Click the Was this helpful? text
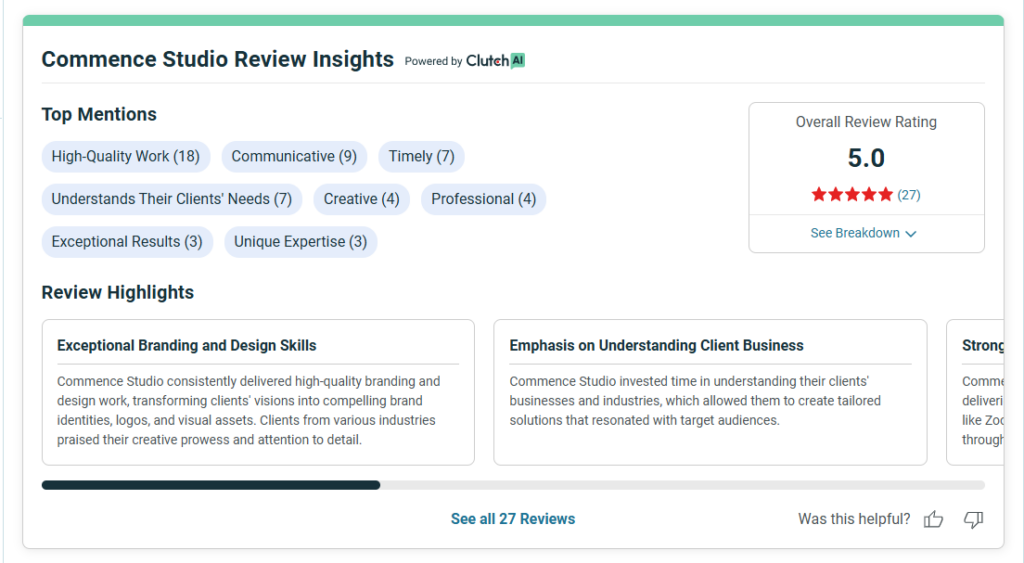This screenshot has height=563, width=1024. click(854, 519)
